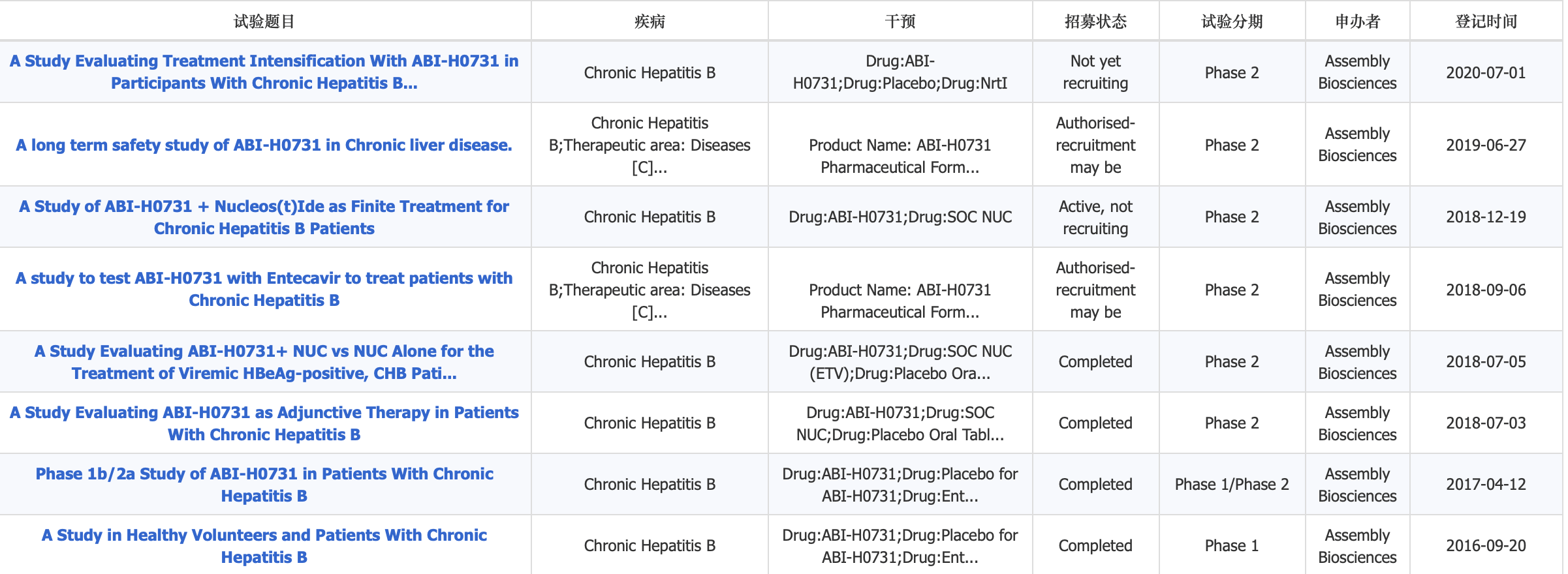Viewport: 1568px width, 574px height.
Task: Click "Completed" in the 2018-07-05 row
Action: tap(1096, 362)
